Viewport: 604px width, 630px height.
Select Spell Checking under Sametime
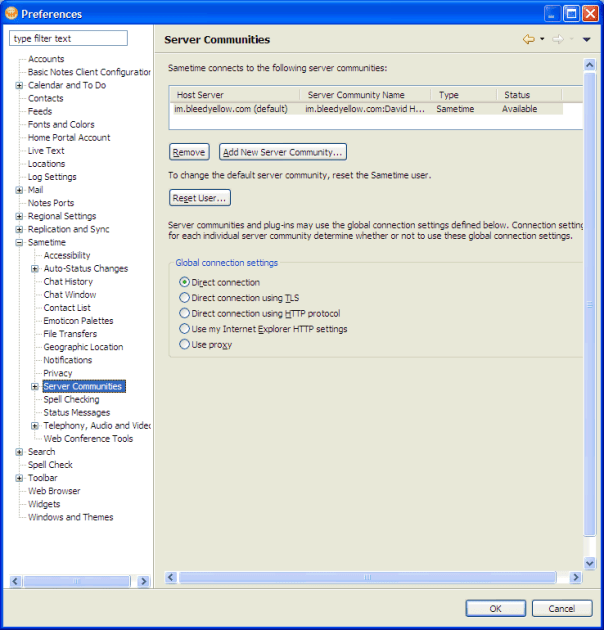click(71, 399)
